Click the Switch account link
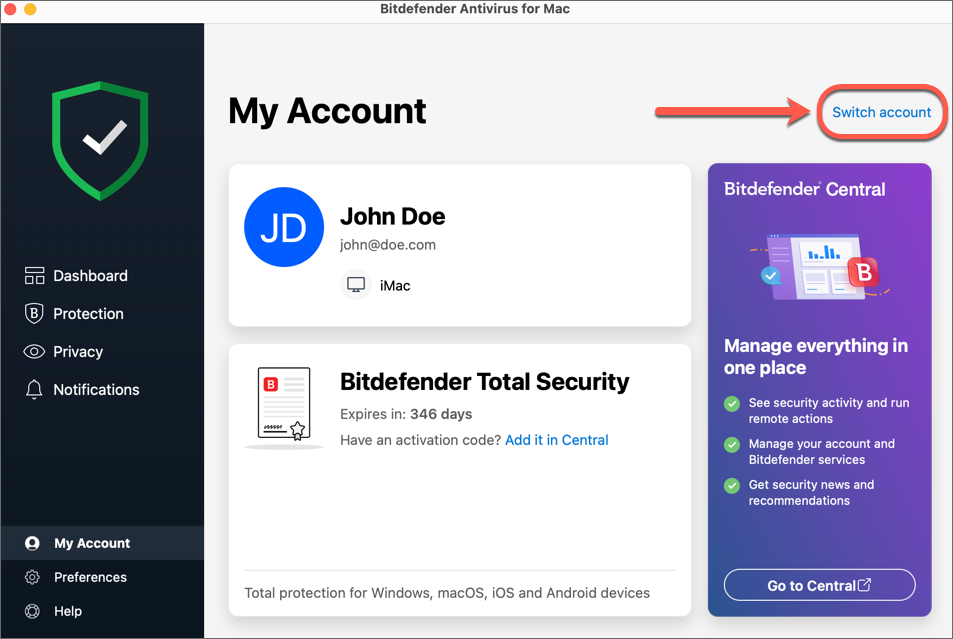This screenshot has width=953, height=639. point(881,112)
